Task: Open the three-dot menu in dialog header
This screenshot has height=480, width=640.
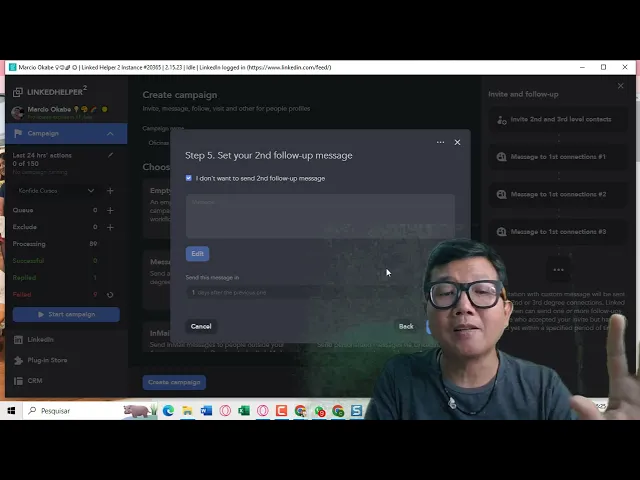Action: tap(440, 142)
